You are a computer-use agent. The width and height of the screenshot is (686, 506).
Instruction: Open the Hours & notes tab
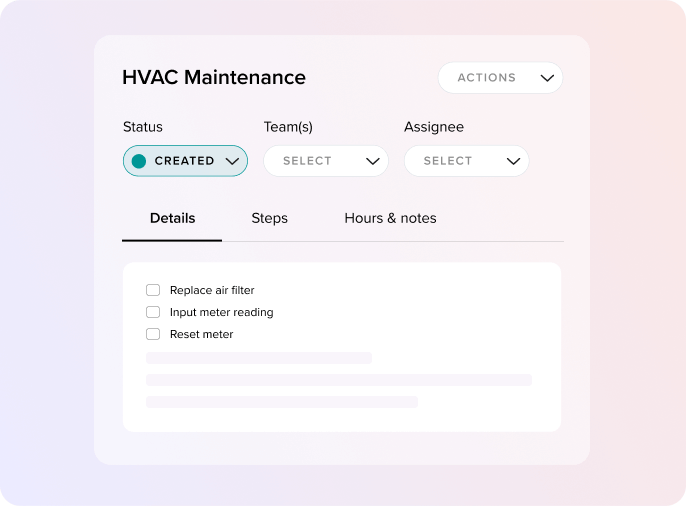(x=390, y=218)
